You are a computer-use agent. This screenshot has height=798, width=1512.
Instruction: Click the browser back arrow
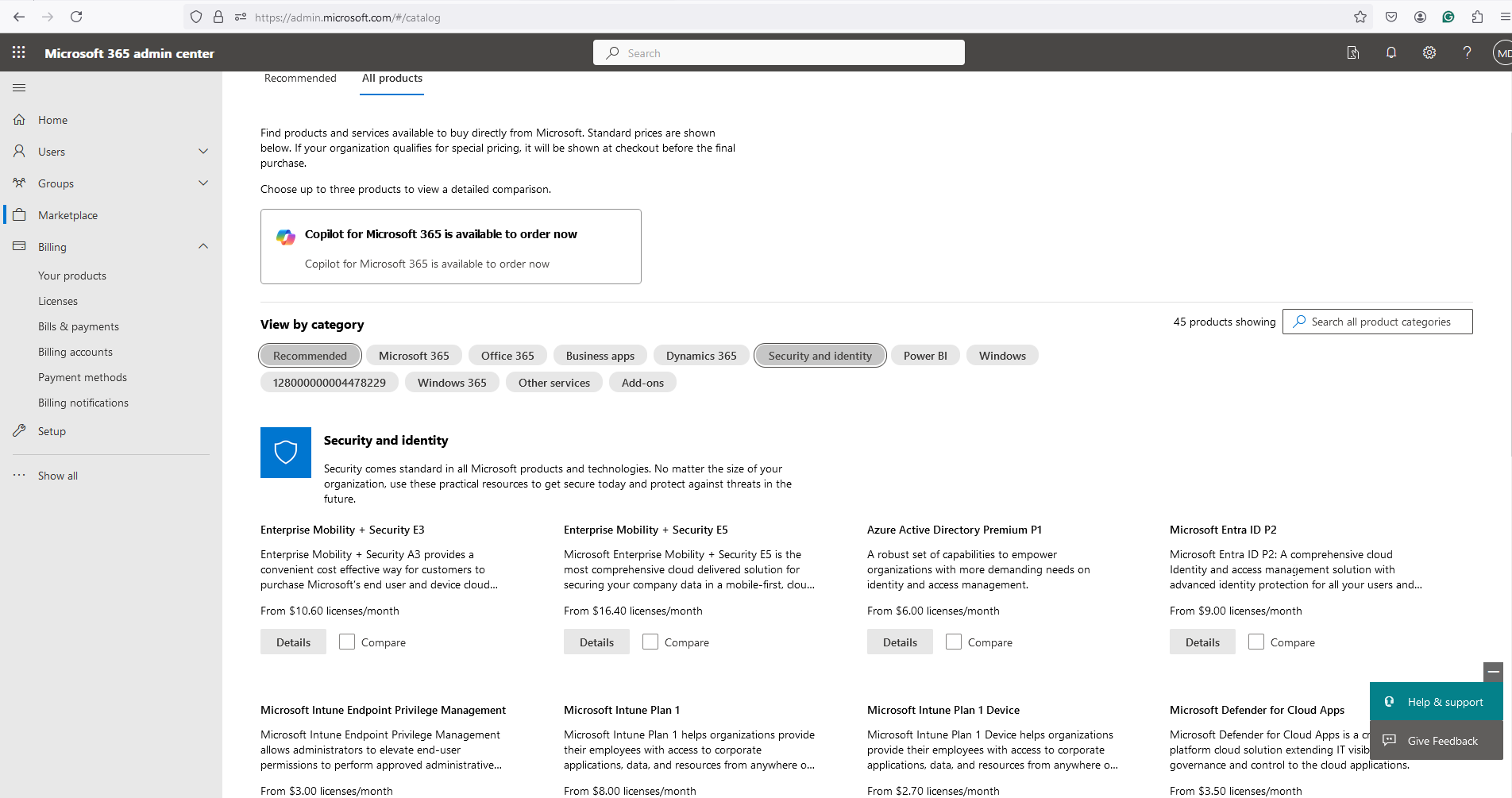(x=19, y=17)
